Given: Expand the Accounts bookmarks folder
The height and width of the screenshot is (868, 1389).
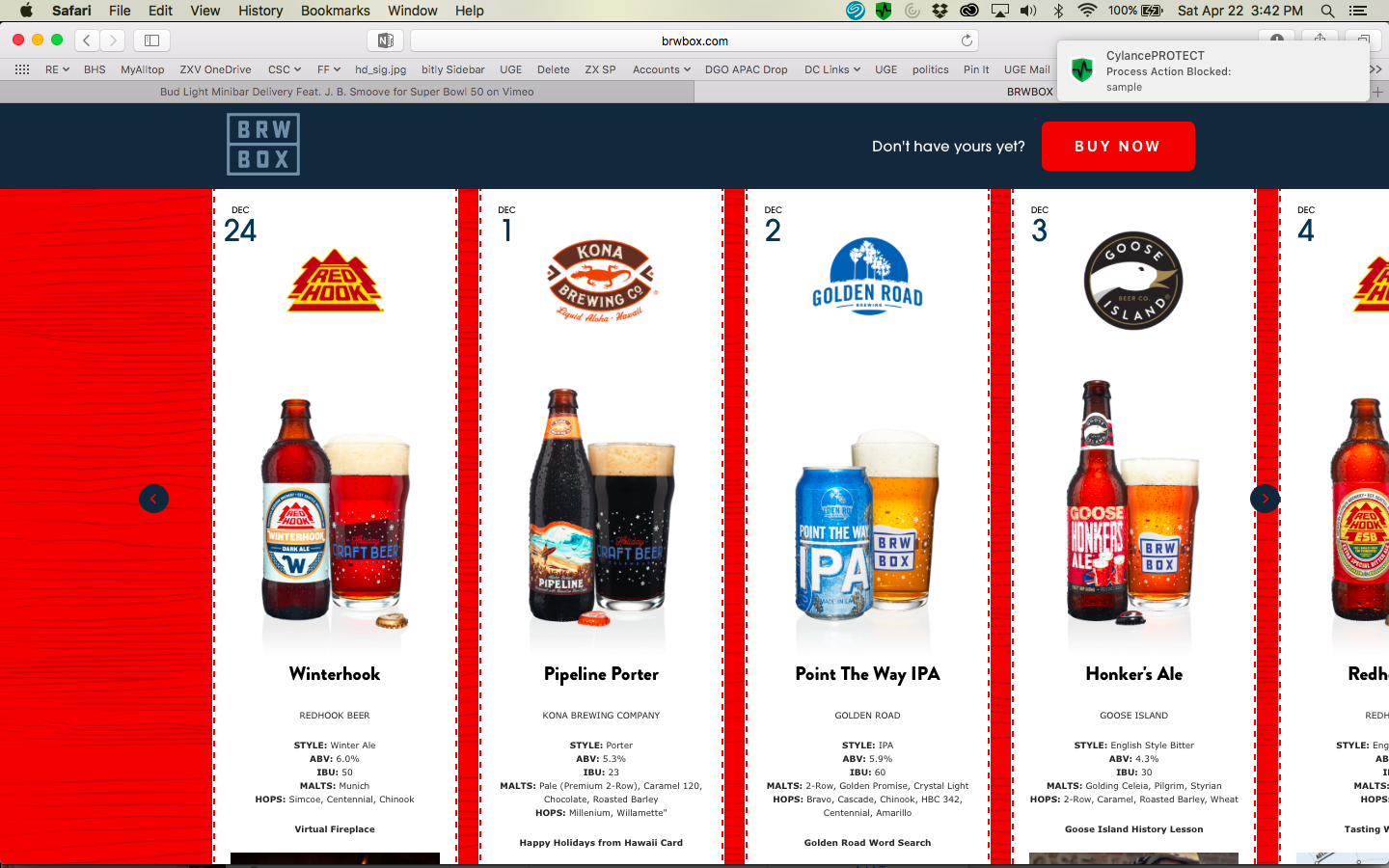Looking at the screenshot, I should [662, 69].
